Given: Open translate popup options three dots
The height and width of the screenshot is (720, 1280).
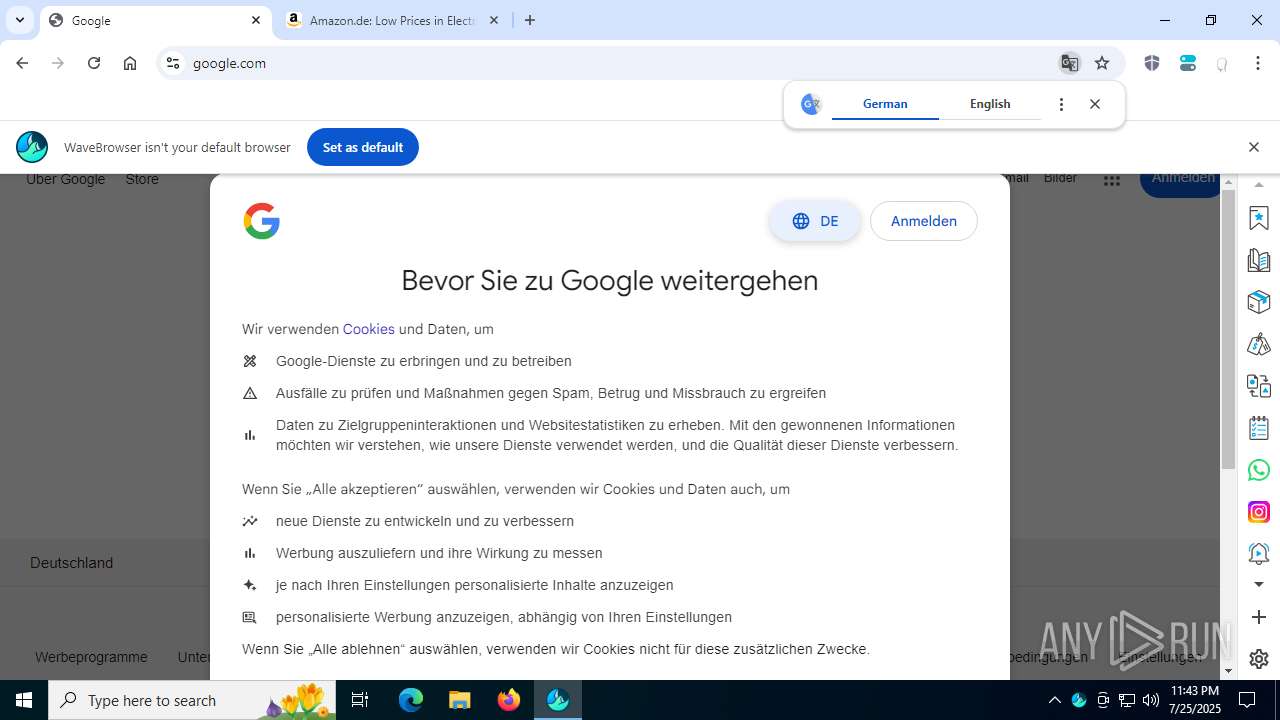Looking at the screenshot, I should 1061,104.
